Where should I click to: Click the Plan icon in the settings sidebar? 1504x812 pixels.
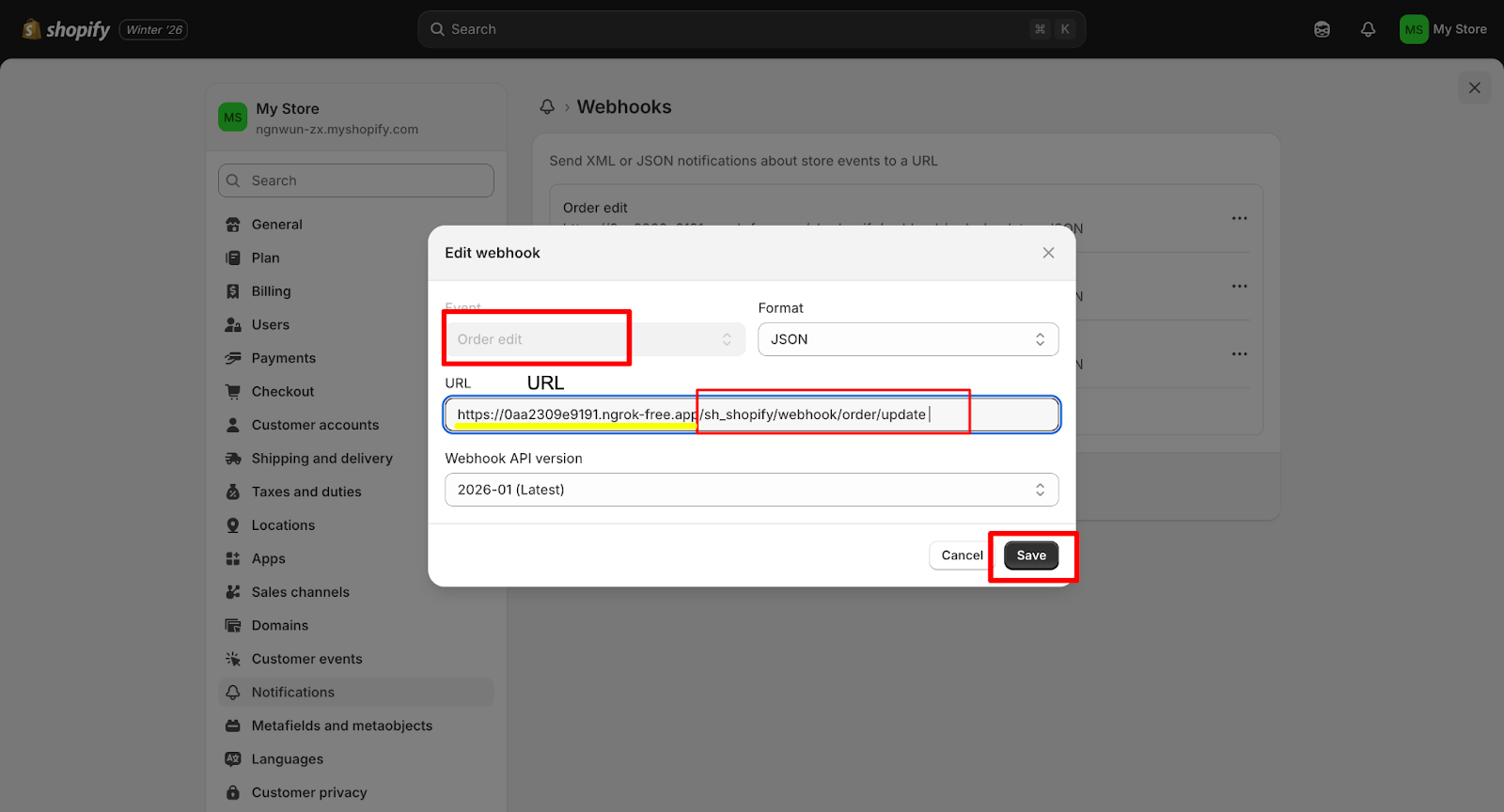coord(233,258)
